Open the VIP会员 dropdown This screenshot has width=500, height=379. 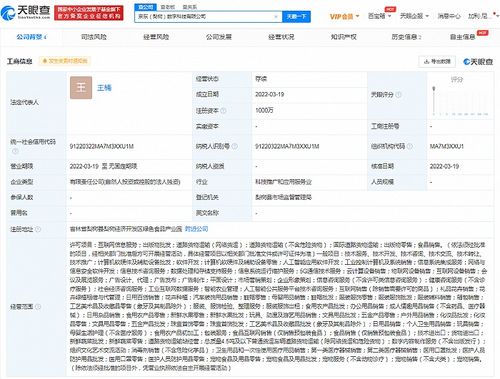344,16
